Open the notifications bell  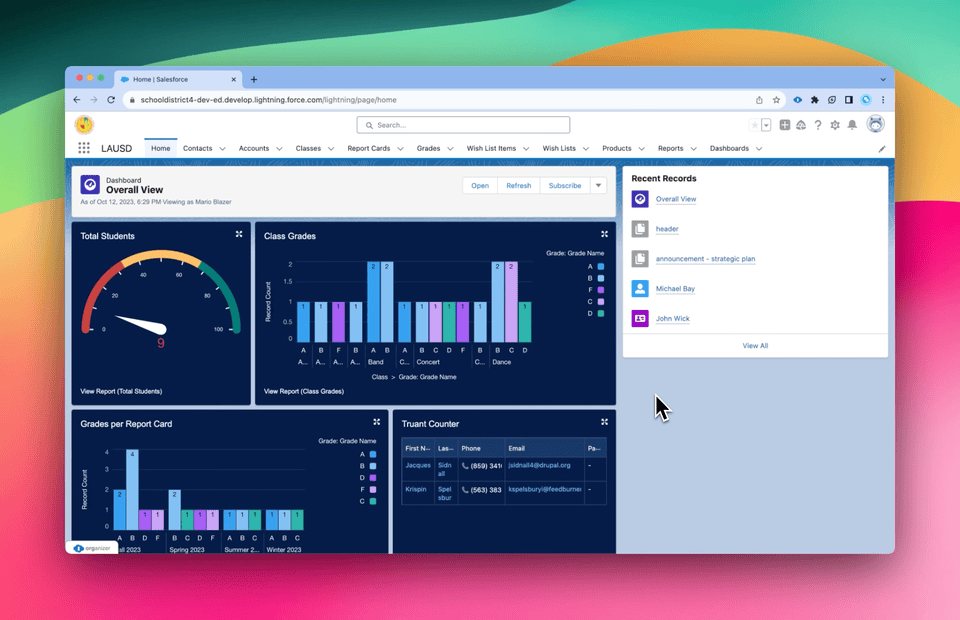(x=852, y=125)
